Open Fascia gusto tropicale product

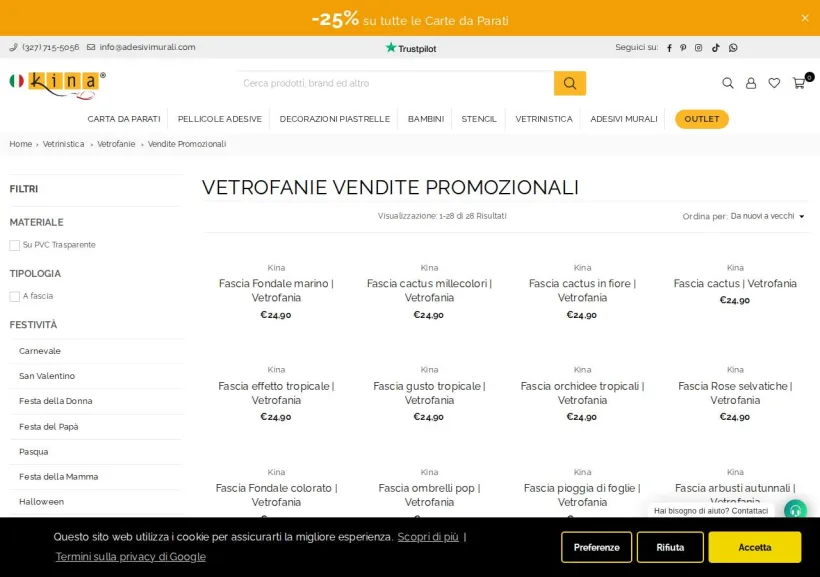point(429,393)
